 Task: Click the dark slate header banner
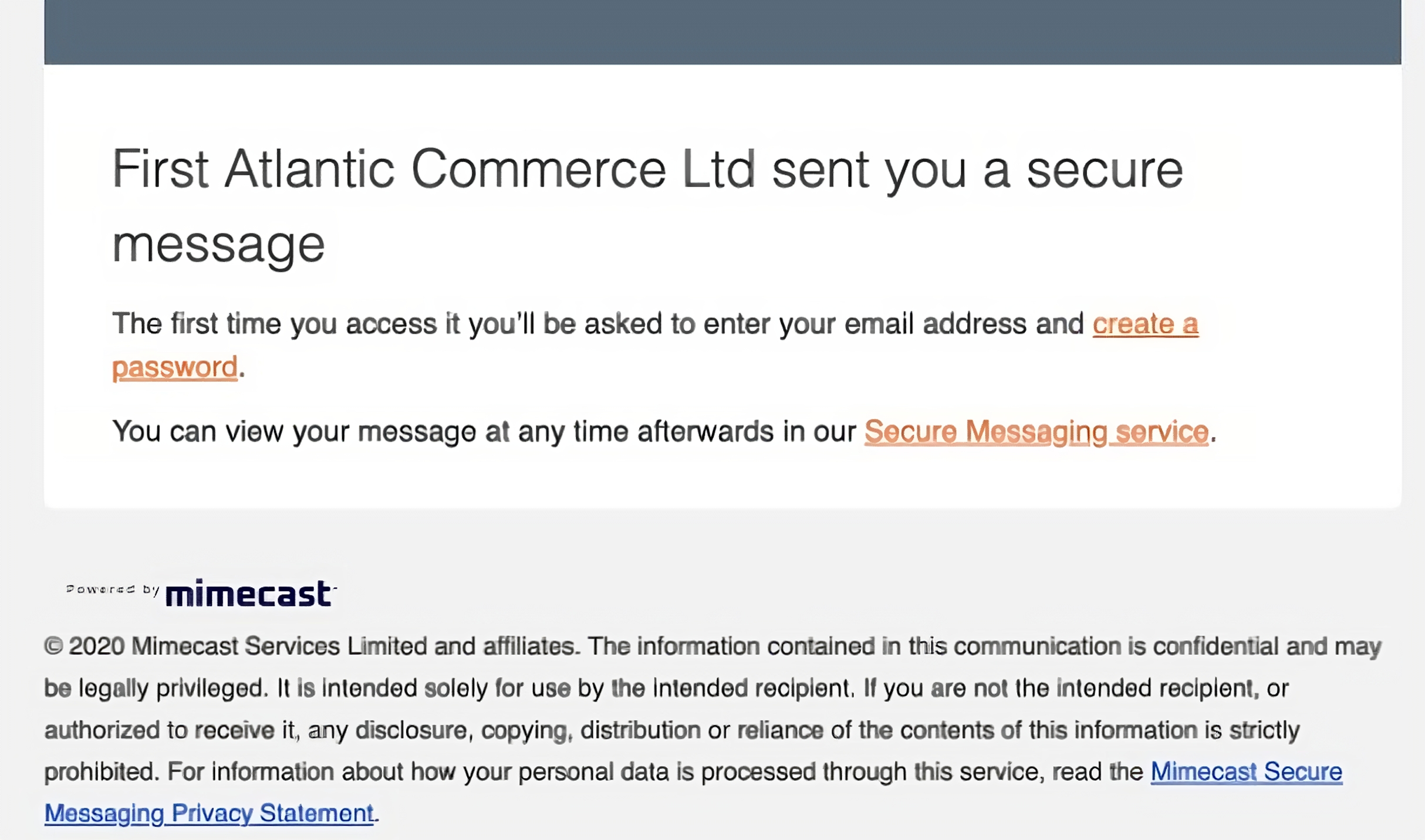[722, 32]
